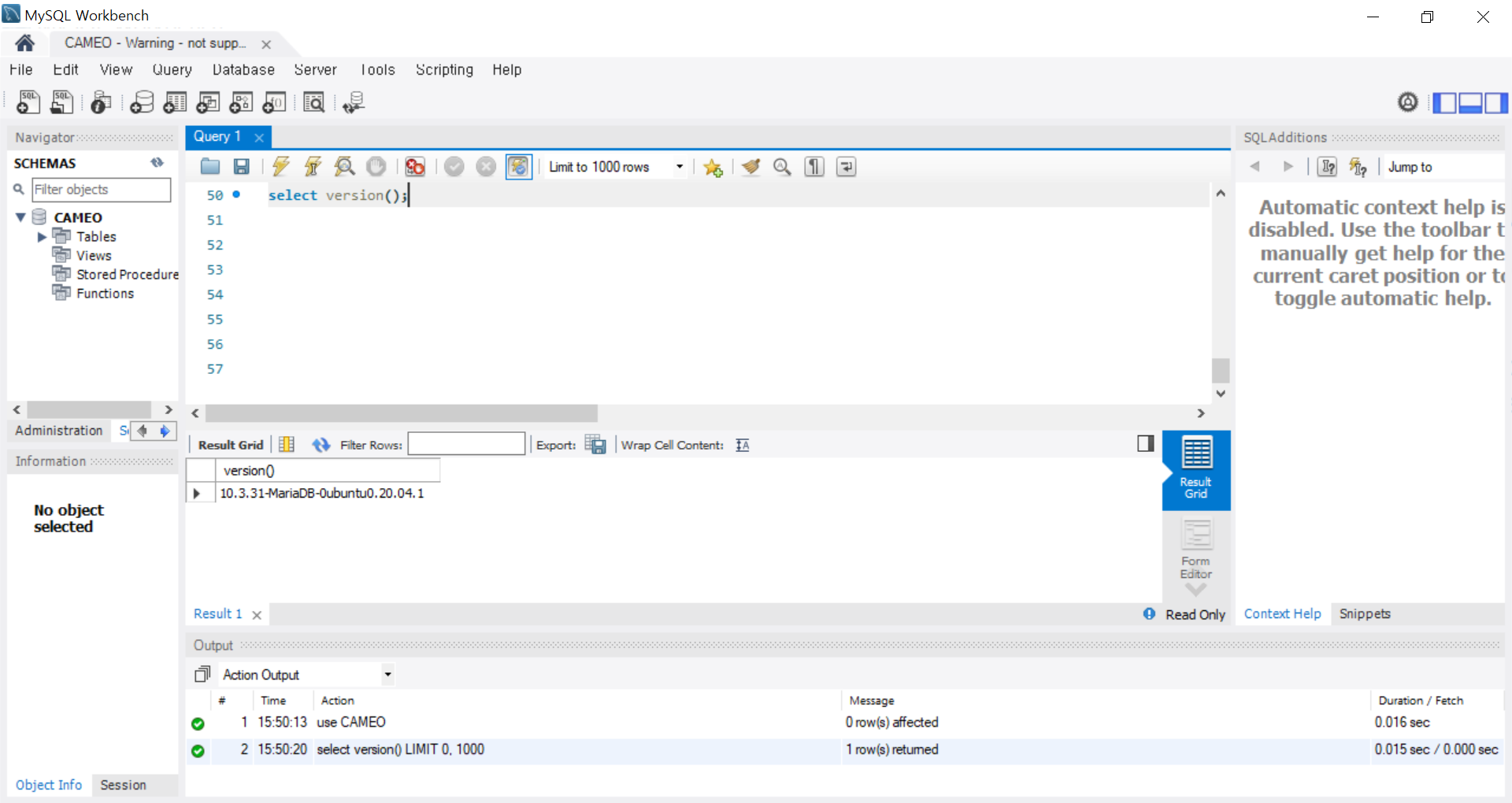Image resolution: width=1512 pixels, height=803 pixels.
Task: Open the Database menu
Action: [243, 69]
